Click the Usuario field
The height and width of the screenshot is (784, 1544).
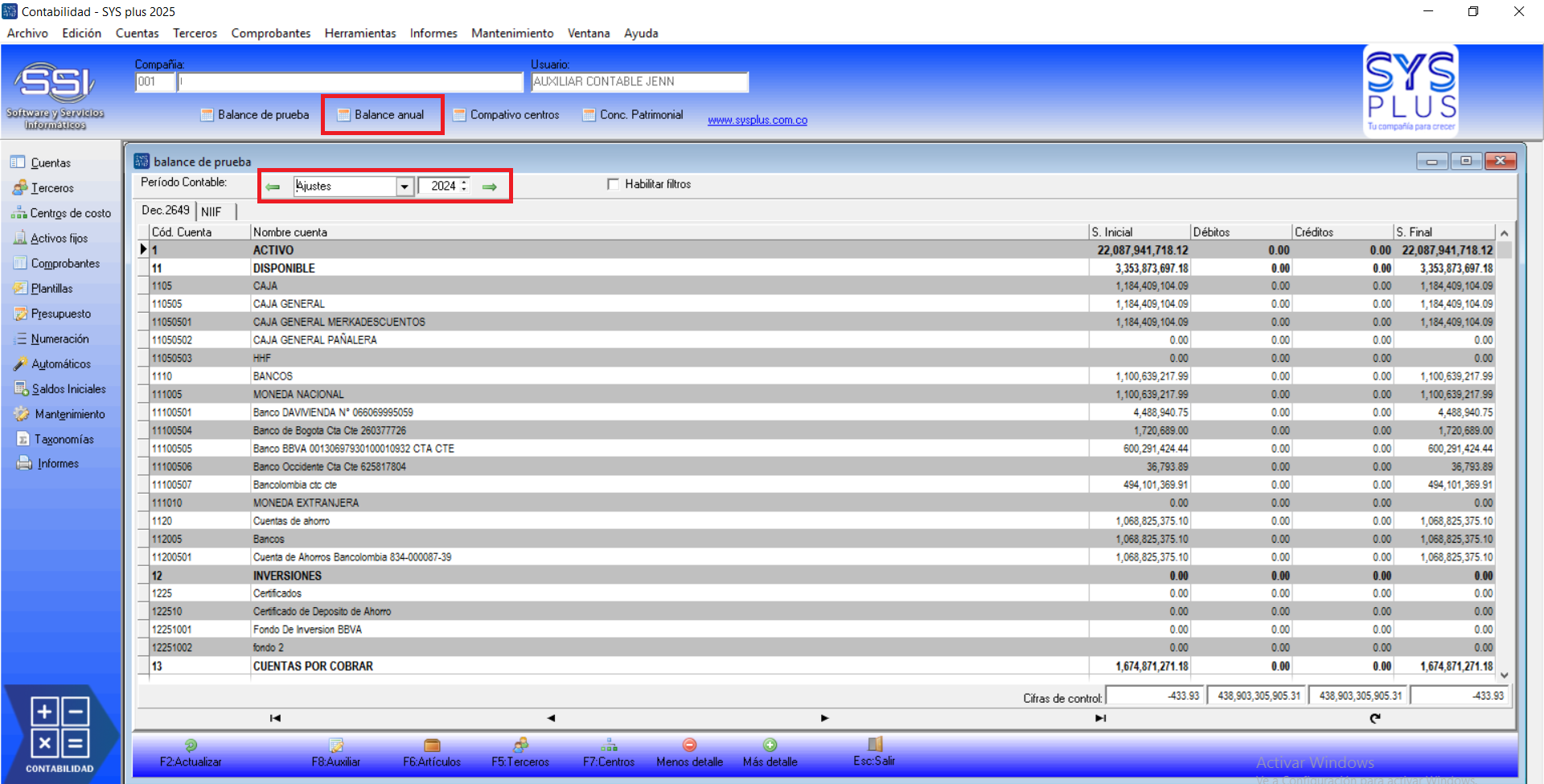pyautogui.click(x=640, y=82)
